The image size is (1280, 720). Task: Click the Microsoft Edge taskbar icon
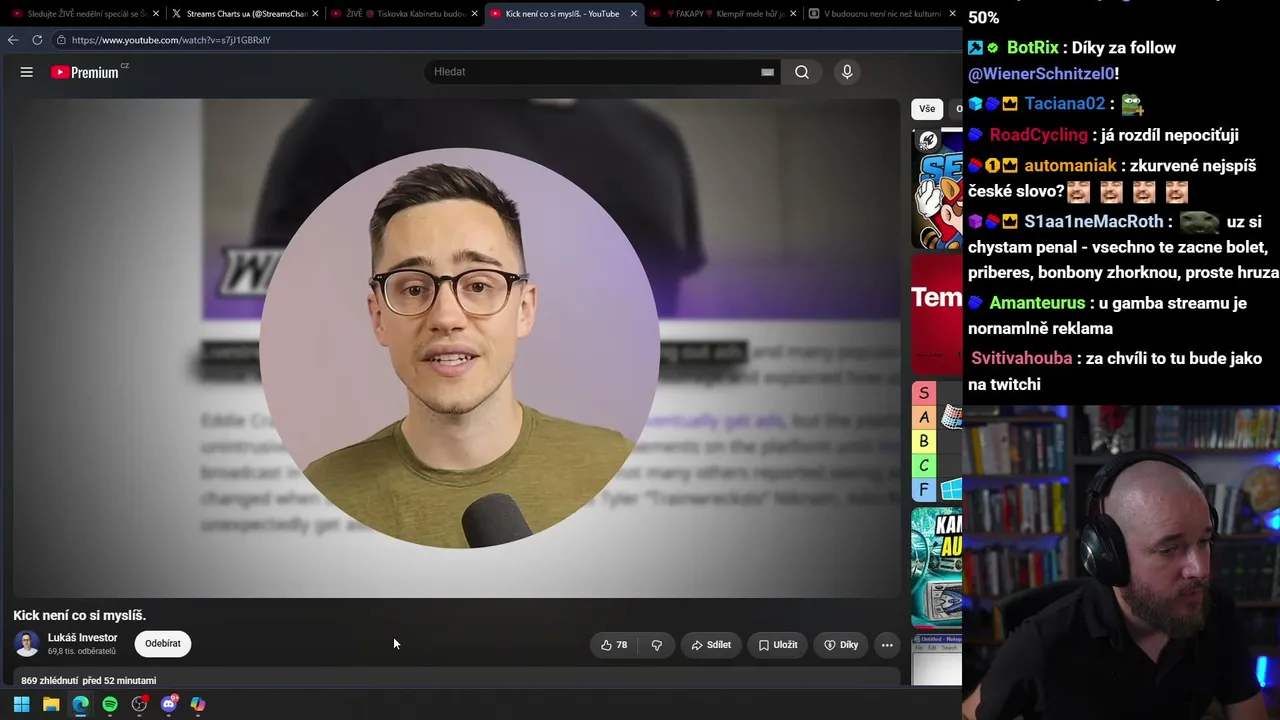[x=80, y=704]
